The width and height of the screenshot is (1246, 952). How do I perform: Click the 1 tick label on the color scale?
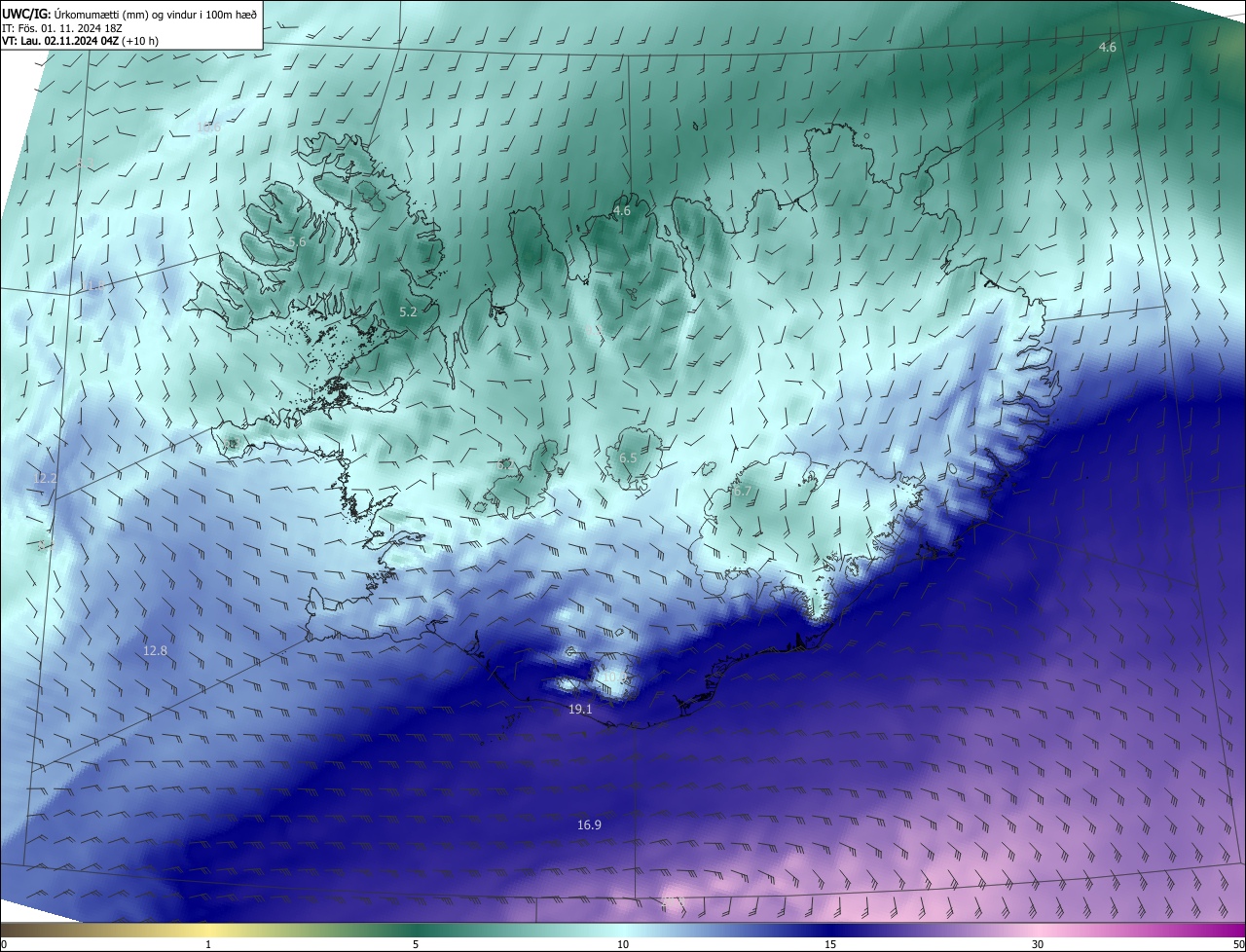pos(208,944)
